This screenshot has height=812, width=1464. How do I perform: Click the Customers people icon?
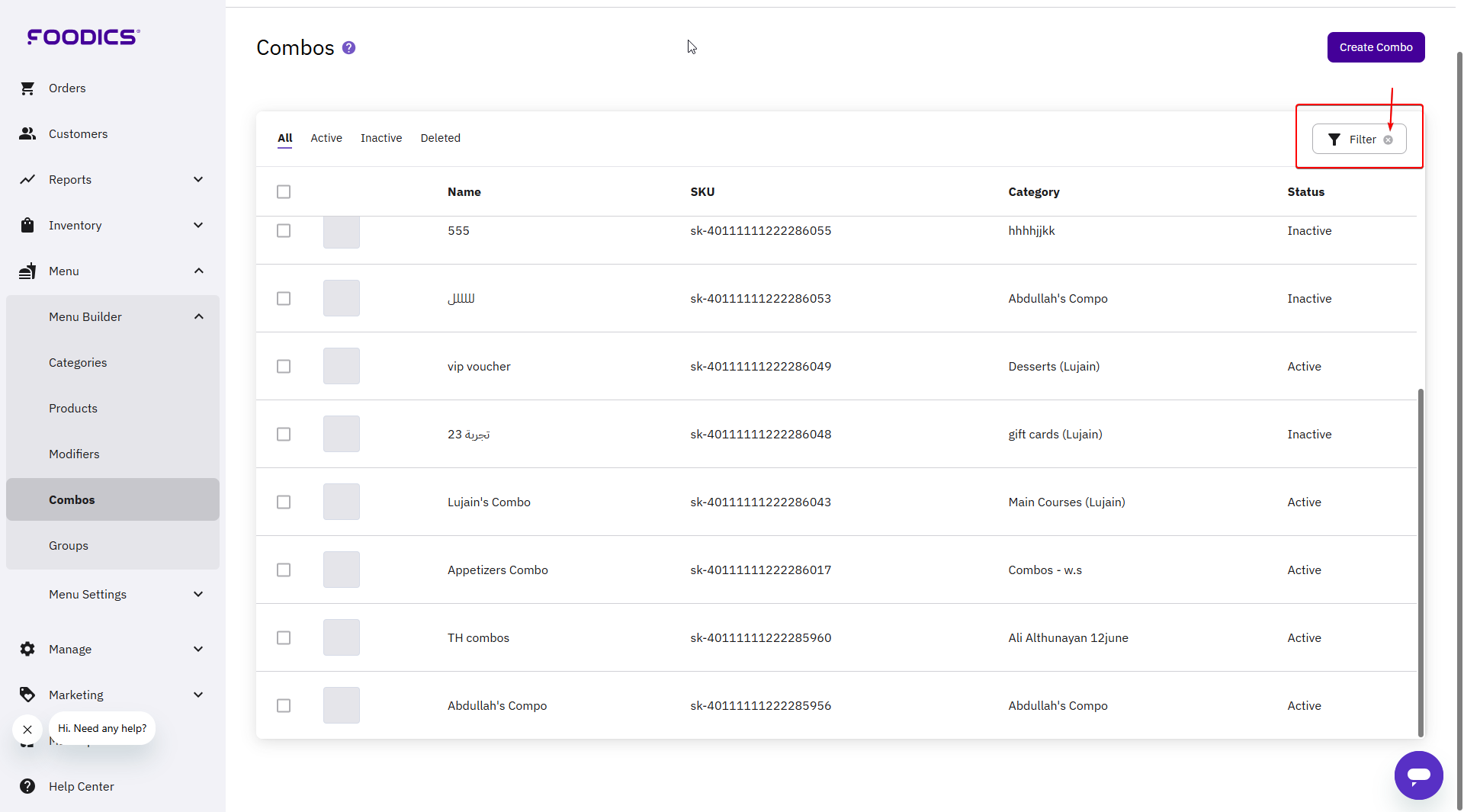pyautogui.click(x=27, y=134)
